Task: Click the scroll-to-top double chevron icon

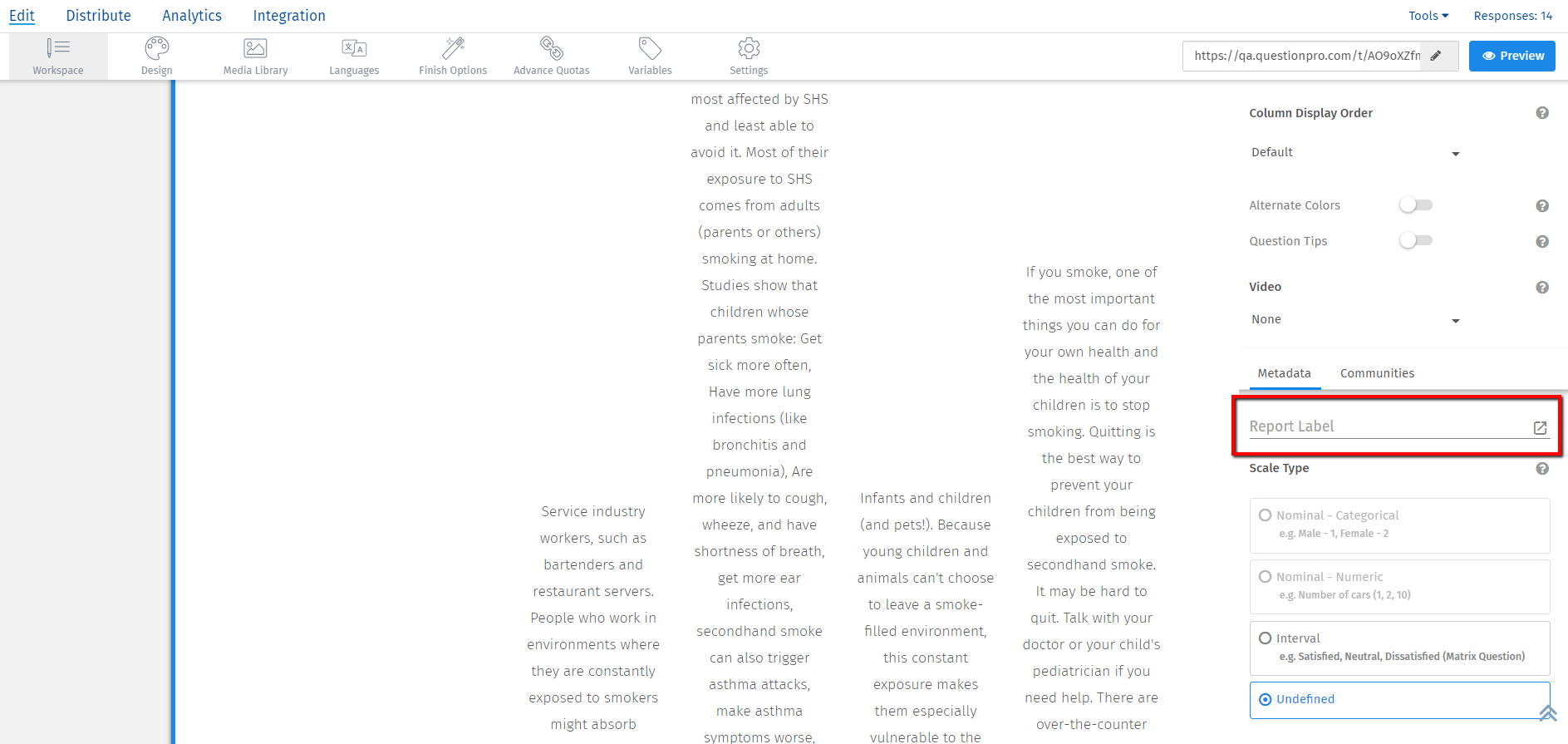Action: [1548, 713]
